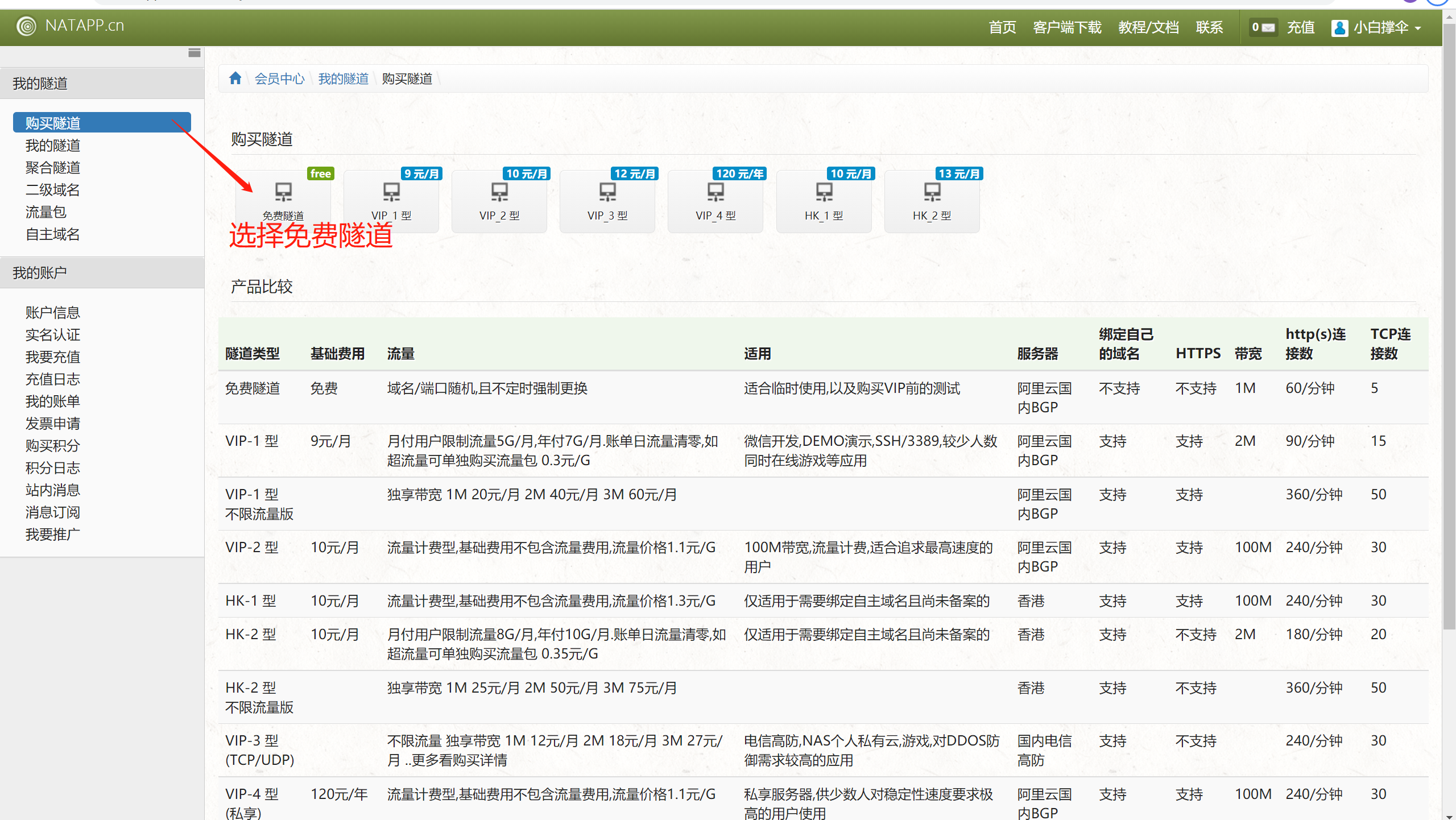This screenshot has width=1456, height=820.
Task: Open 消息订阅 in the sidebar
Action: [x=53, y=512]
